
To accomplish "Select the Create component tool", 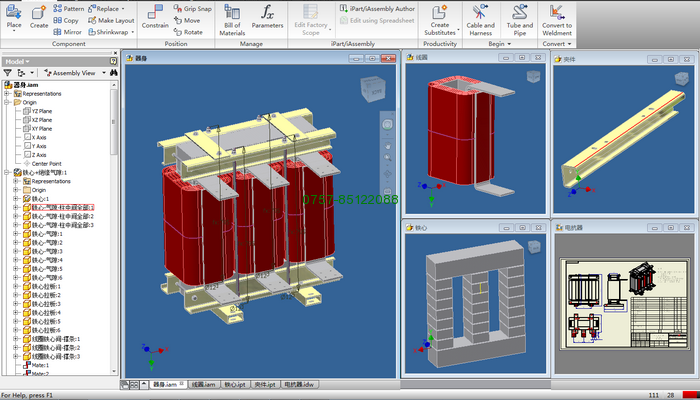I will pos(39,14).
